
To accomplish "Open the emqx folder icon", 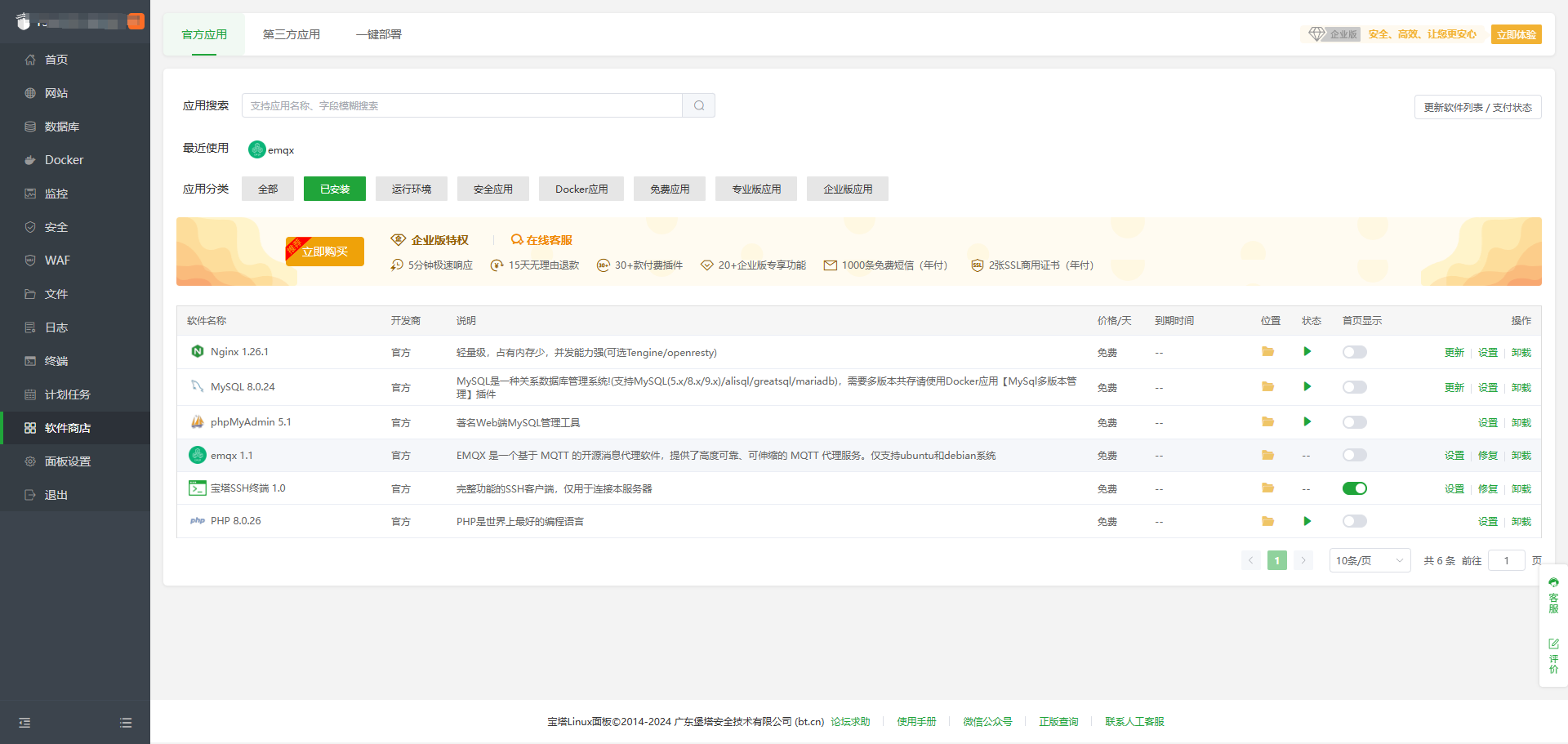I will (x=1267, y=455).
